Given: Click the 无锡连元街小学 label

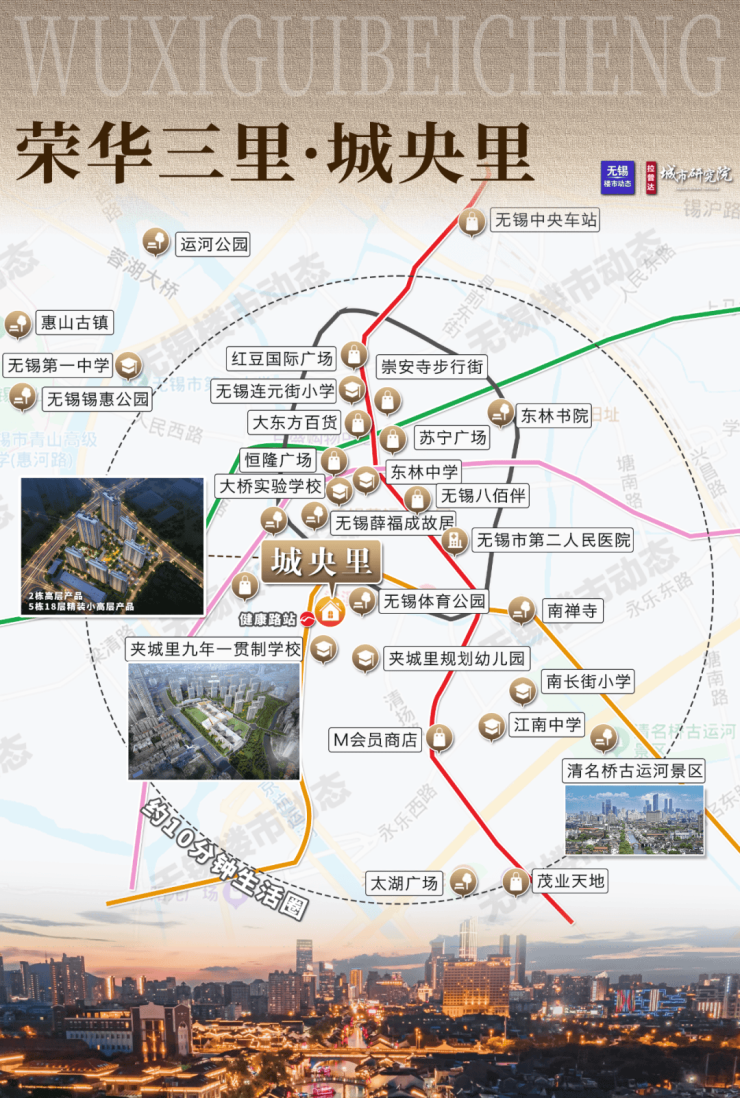Looking at the screenshot, I should point(274,391).
